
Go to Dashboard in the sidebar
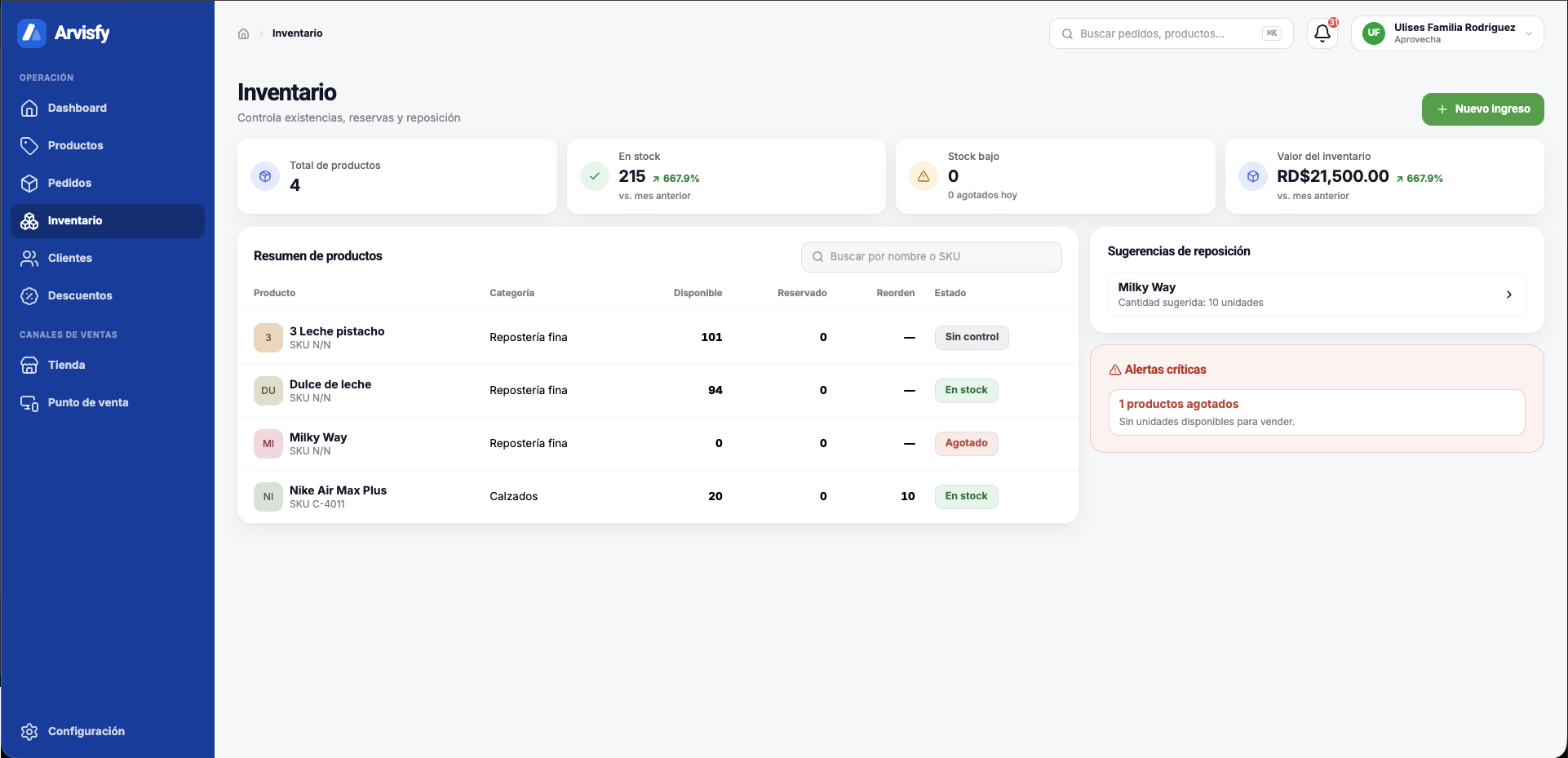point(108,108)
